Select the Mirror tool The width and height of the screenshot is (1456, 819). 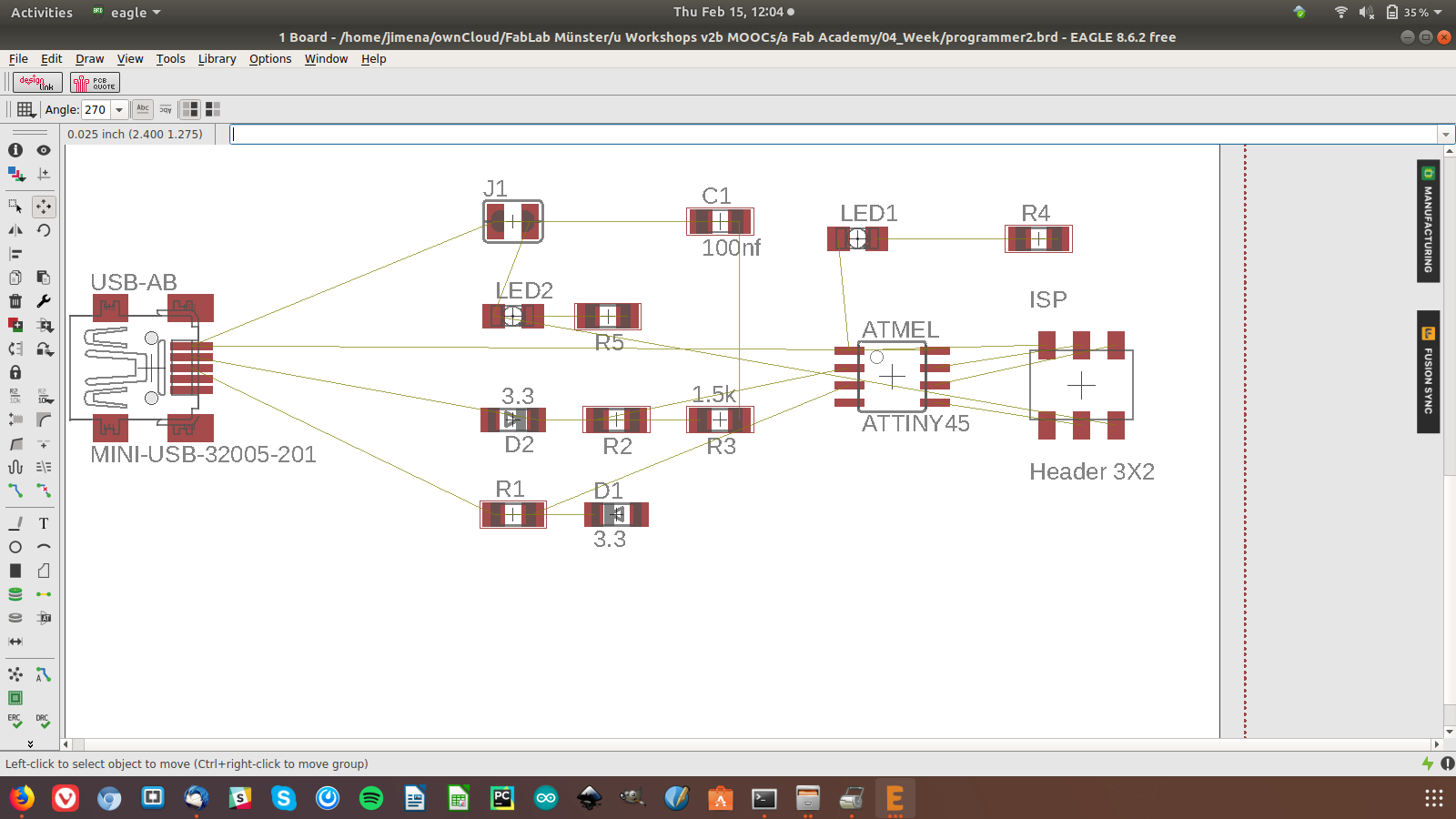pyautogui.click(x=15, y=230)
